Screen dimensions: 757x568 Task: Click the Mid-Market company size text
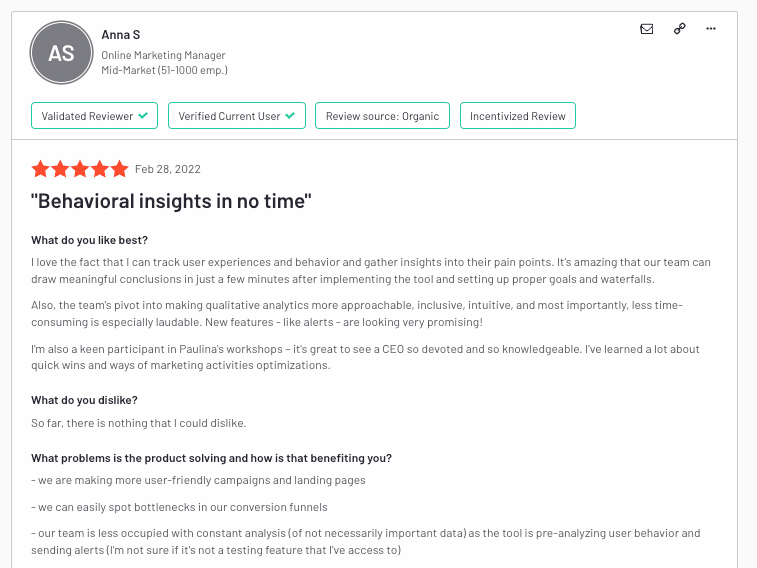pyautogui.click(x=164, y=70)
